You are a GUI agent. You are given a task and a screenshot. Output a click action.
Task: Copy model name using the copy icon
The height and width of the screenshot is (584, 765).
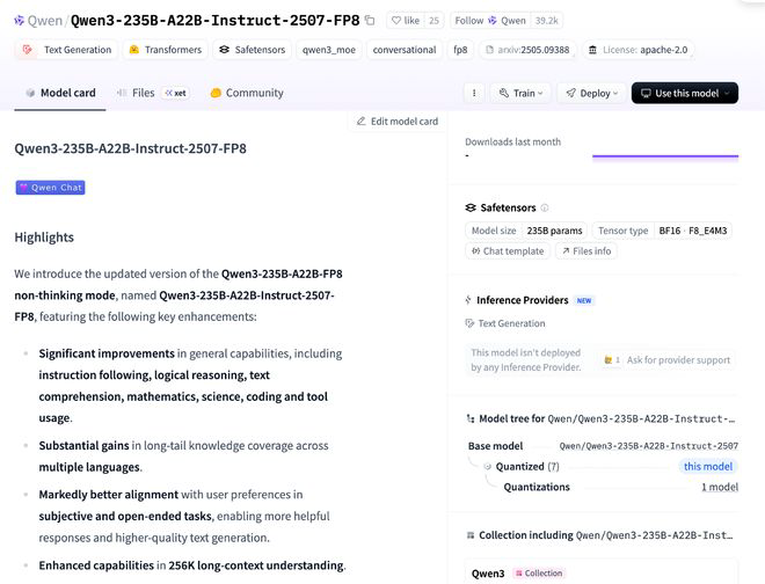coord(370,20)
